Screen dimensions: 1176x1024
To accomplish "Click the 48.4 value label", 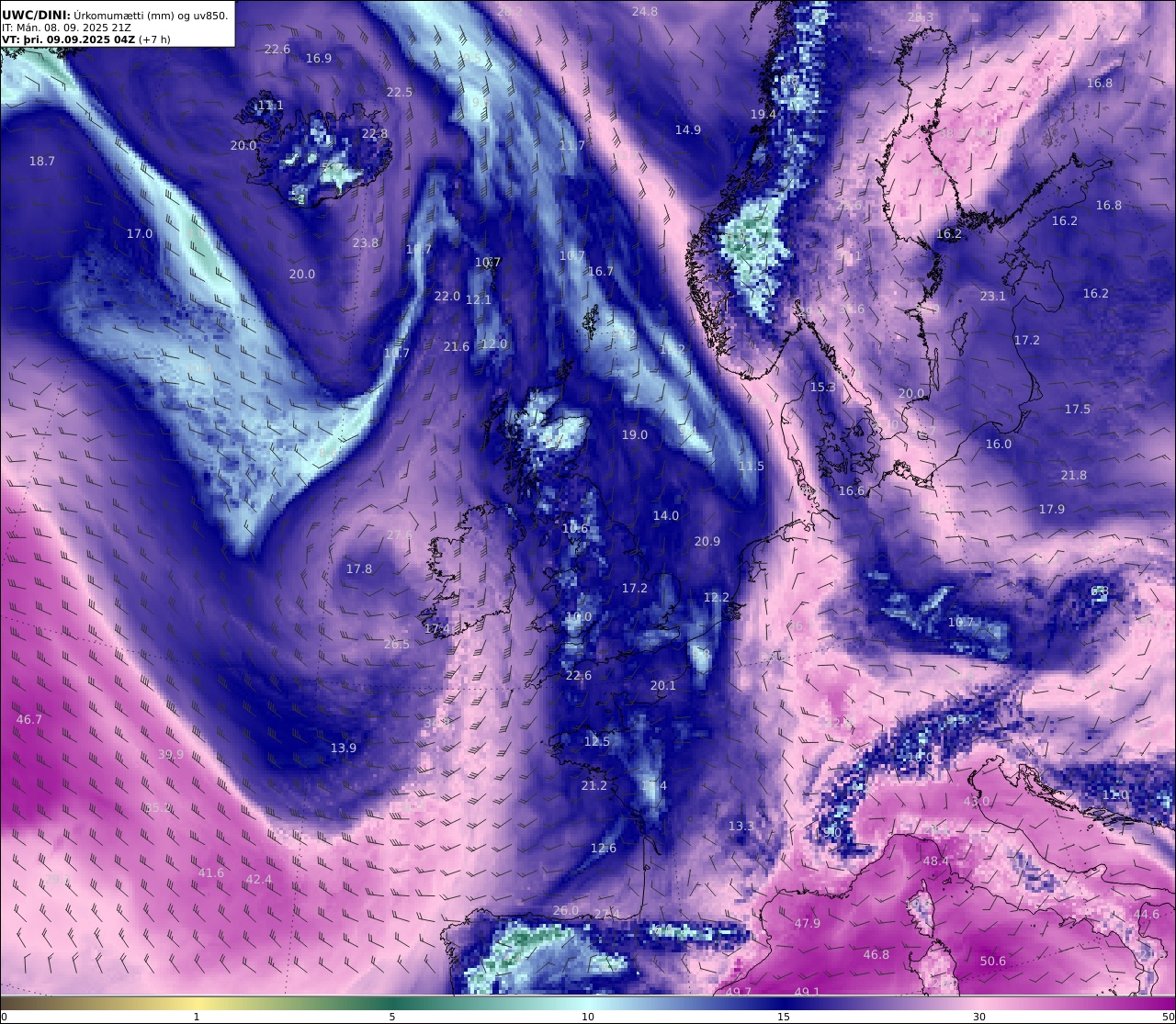I will pos(936,861).
